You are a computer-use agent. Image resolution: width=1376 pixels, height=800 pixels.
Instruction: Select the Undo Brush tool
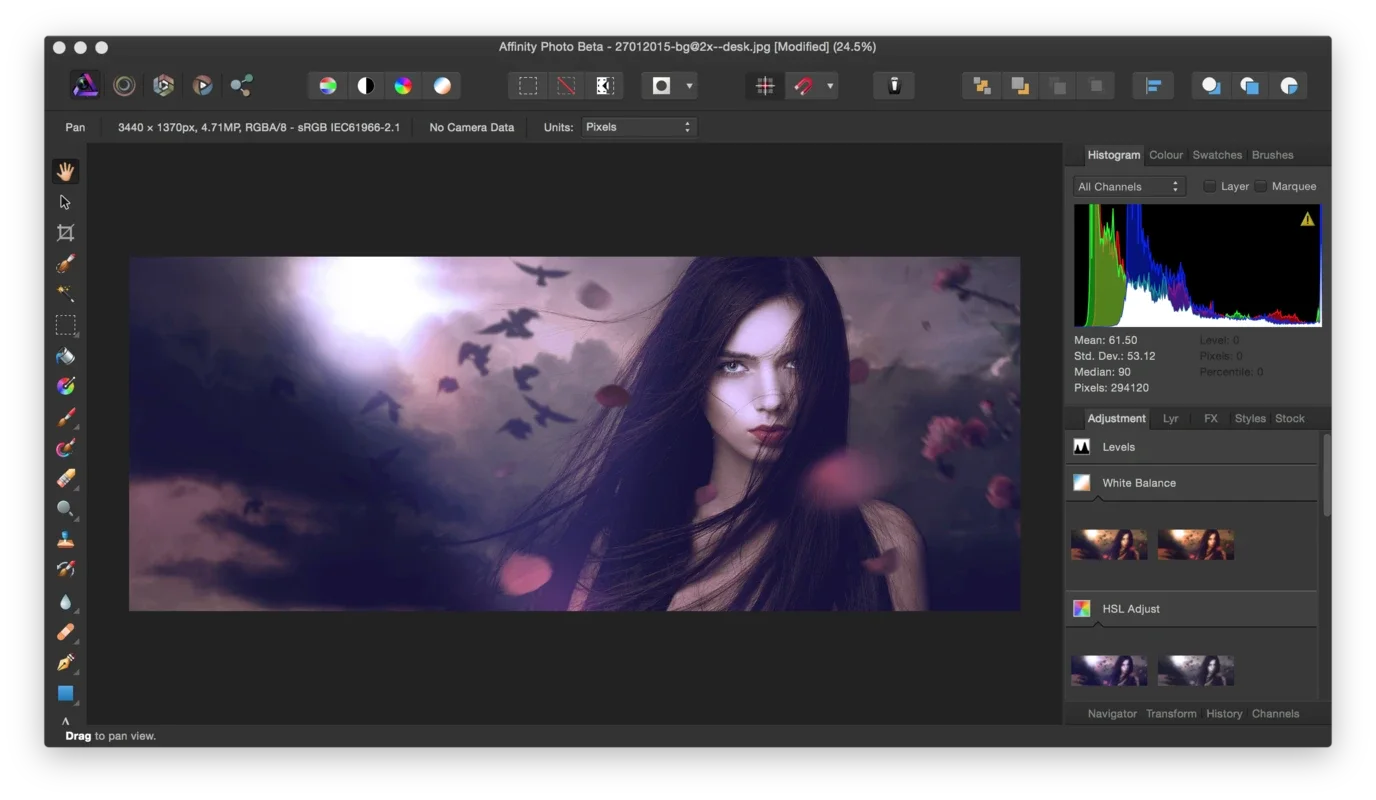coord(65,570)
